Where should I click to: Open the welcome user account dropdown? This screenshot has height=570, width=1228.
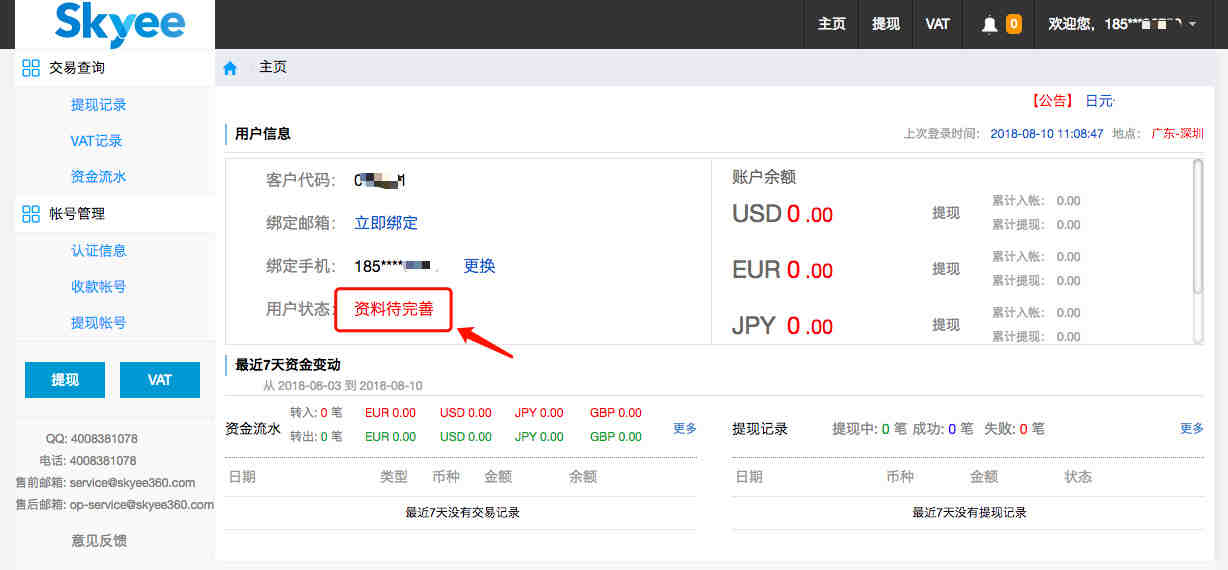1121,25
